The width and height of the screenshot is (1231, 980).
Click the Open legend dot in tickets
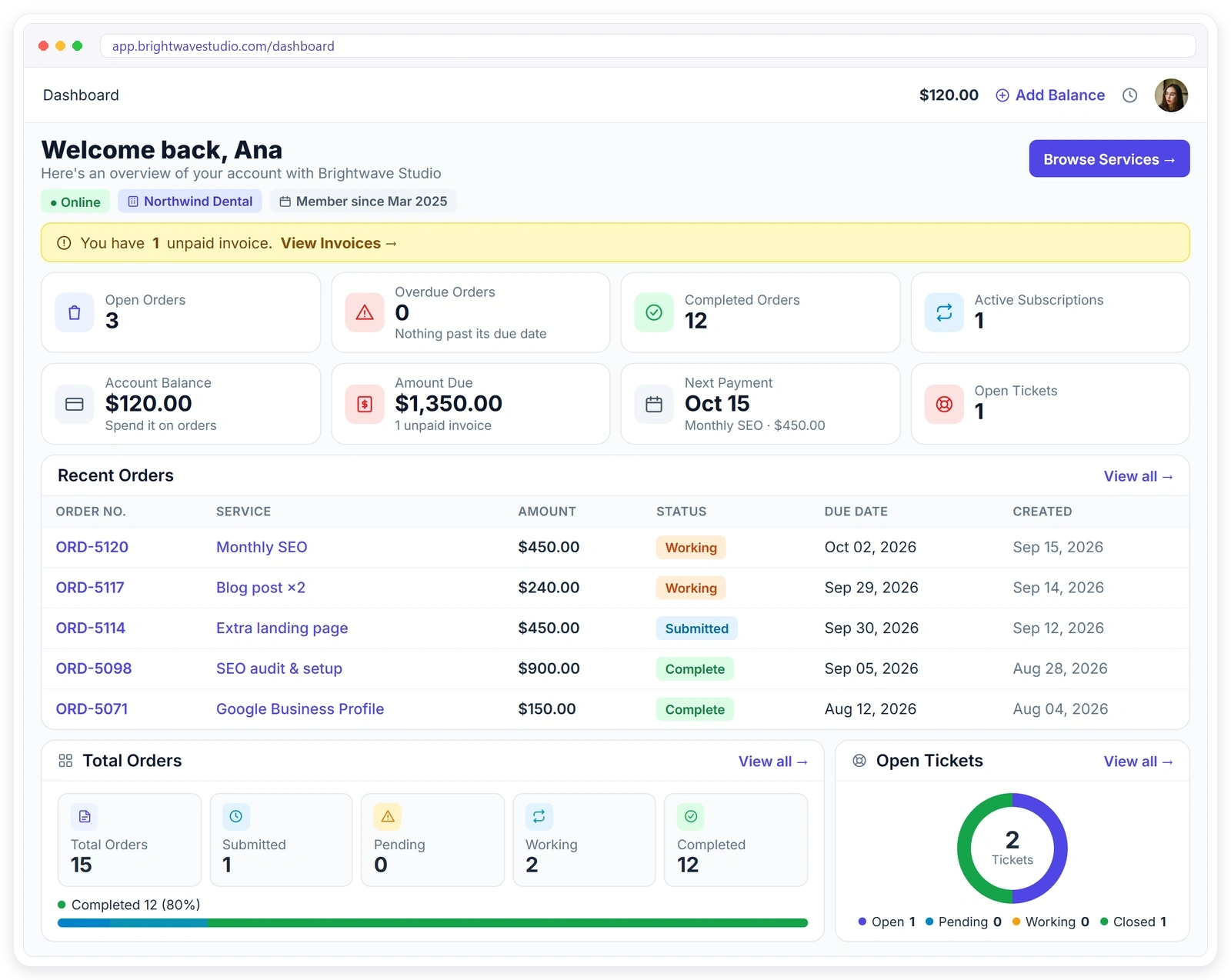click(862, 922)
